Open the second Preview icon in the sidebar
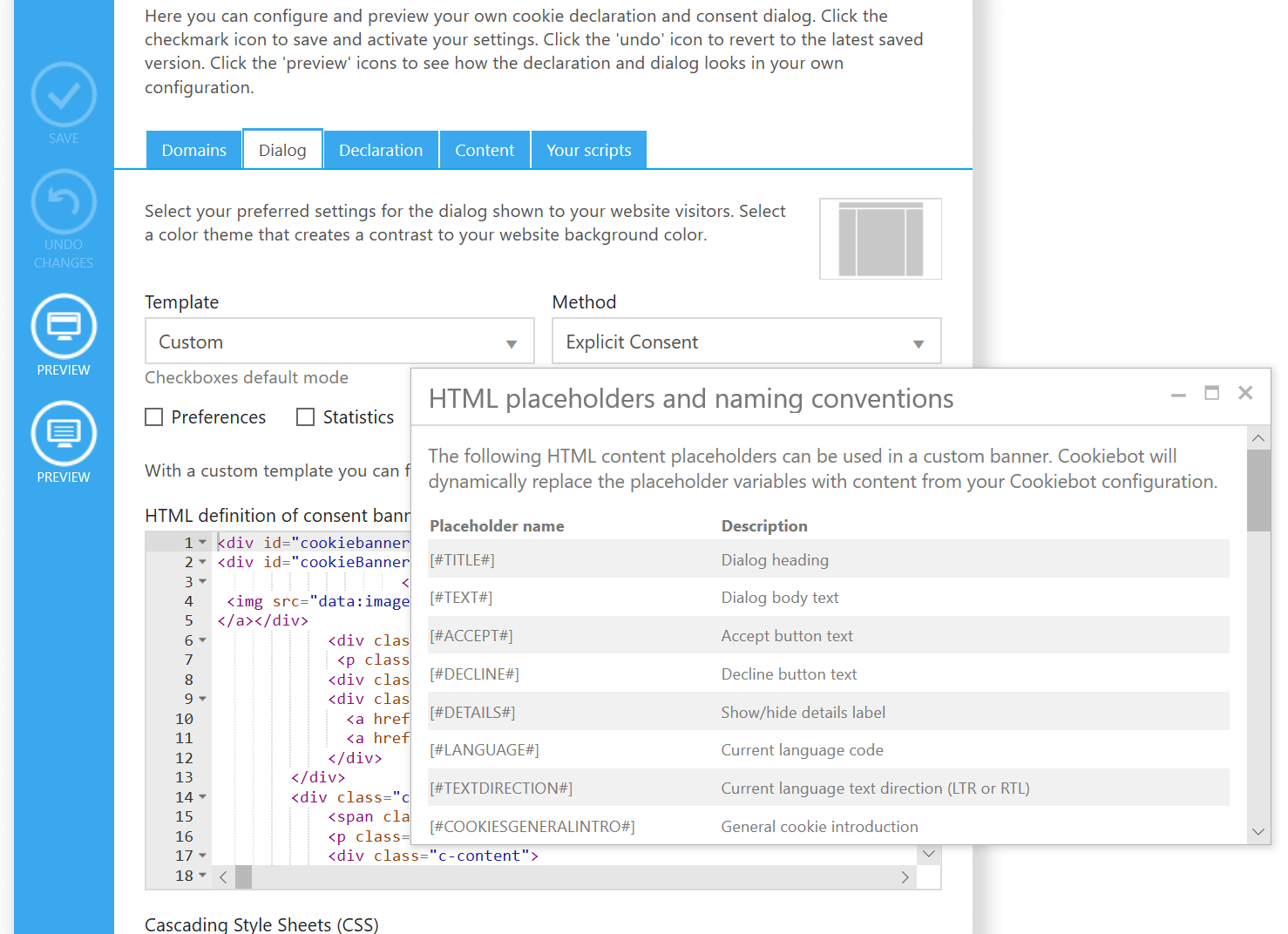 coord(63,432)
